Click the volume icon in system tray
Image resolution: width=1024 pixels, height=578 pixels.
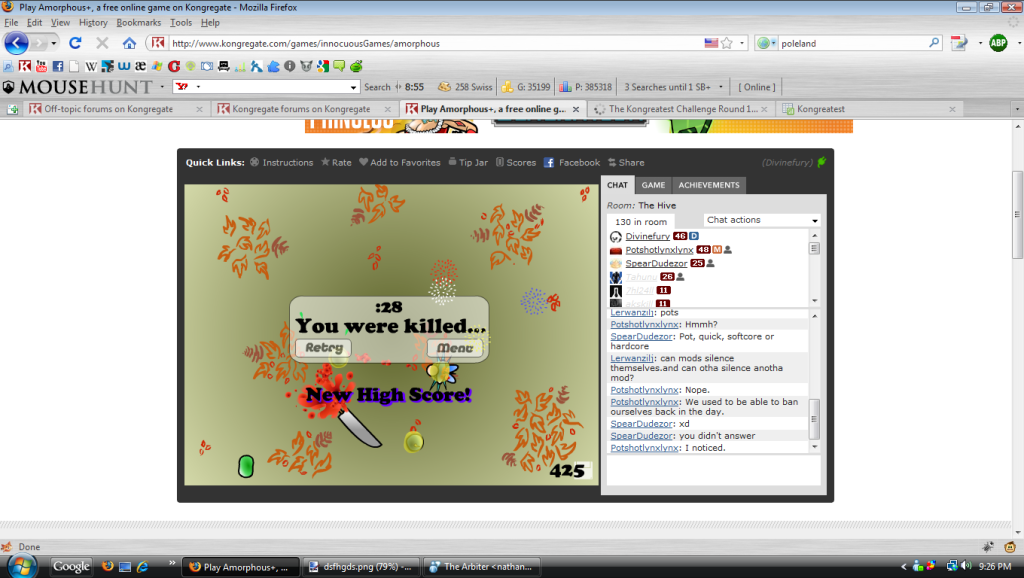tap(966, 566)
